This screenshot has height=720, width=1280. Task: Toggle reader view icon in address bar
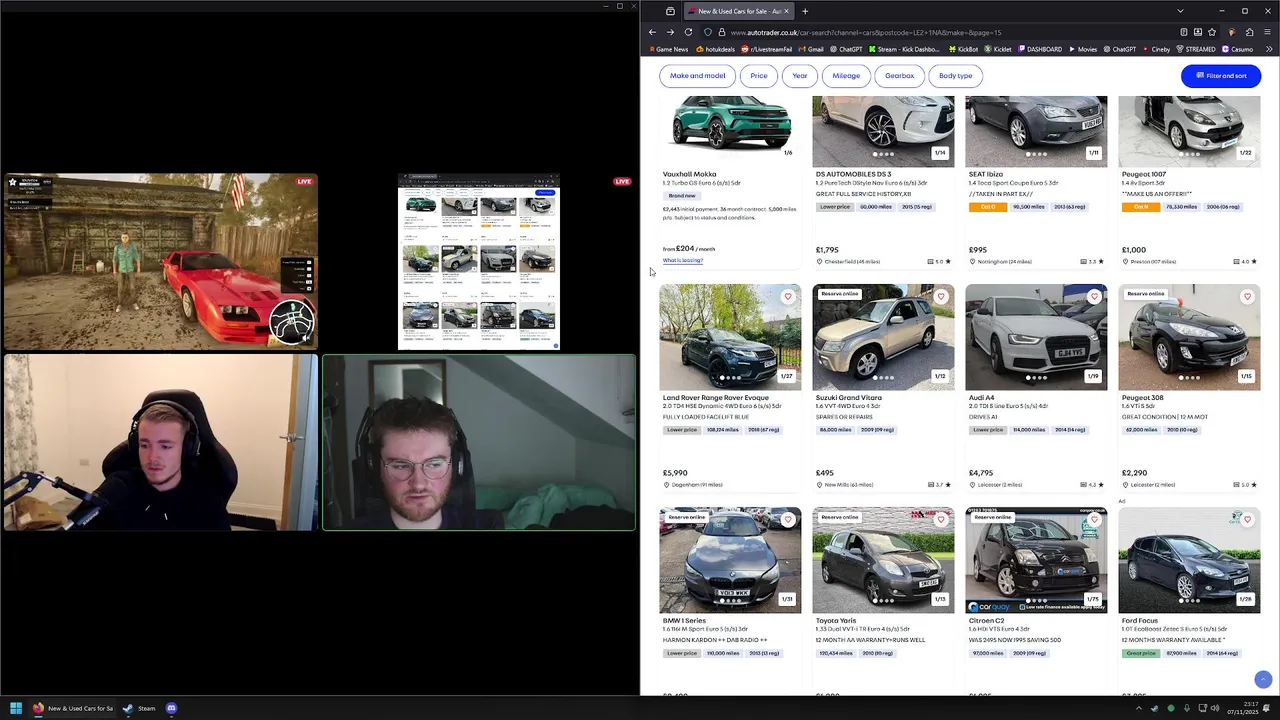point(1184,32)
